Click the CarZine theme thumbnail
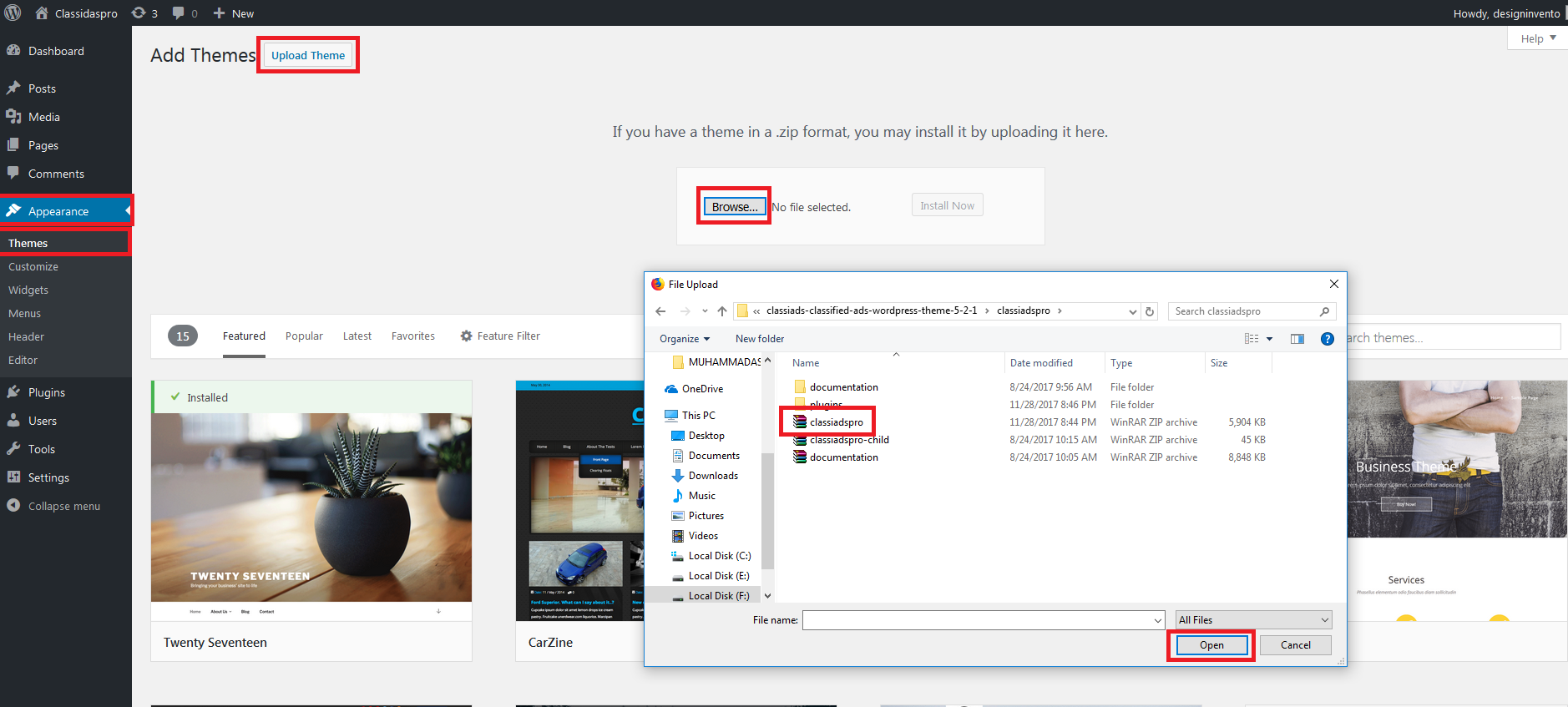Screen dimensions: 1568x707 579,501
